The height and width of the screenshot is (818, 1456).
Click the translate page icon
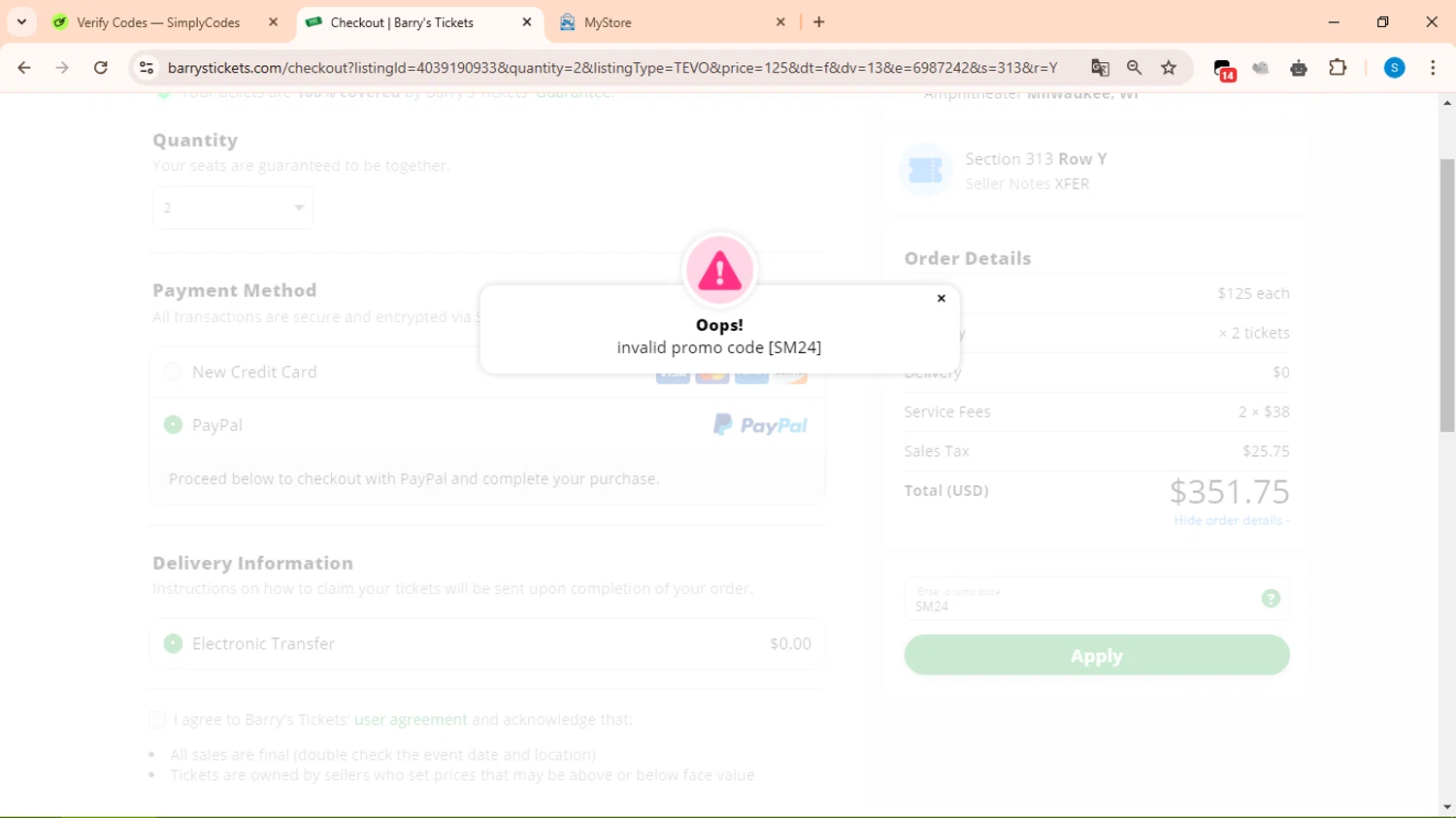coord(1100,68)
